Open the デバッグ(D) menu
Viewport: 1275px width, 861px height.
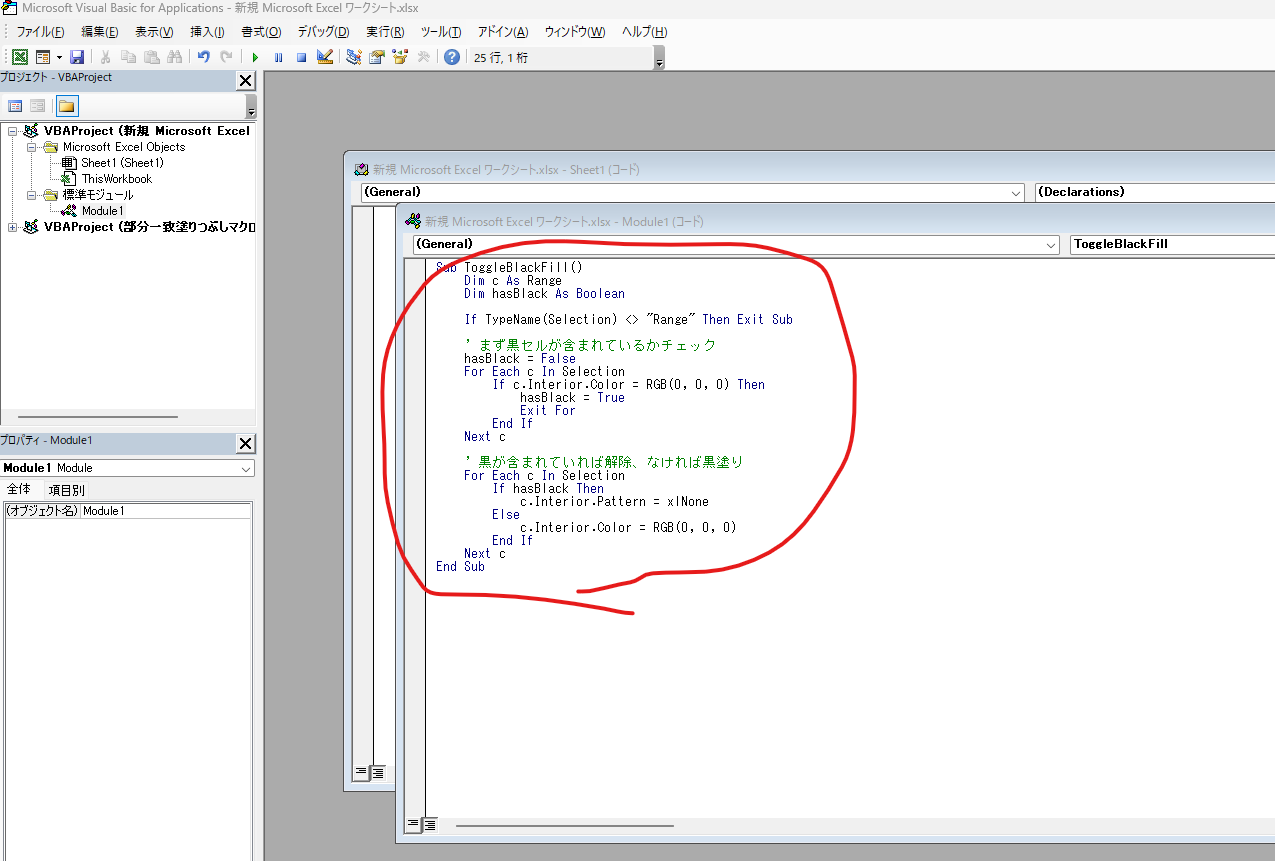(323, 32)
